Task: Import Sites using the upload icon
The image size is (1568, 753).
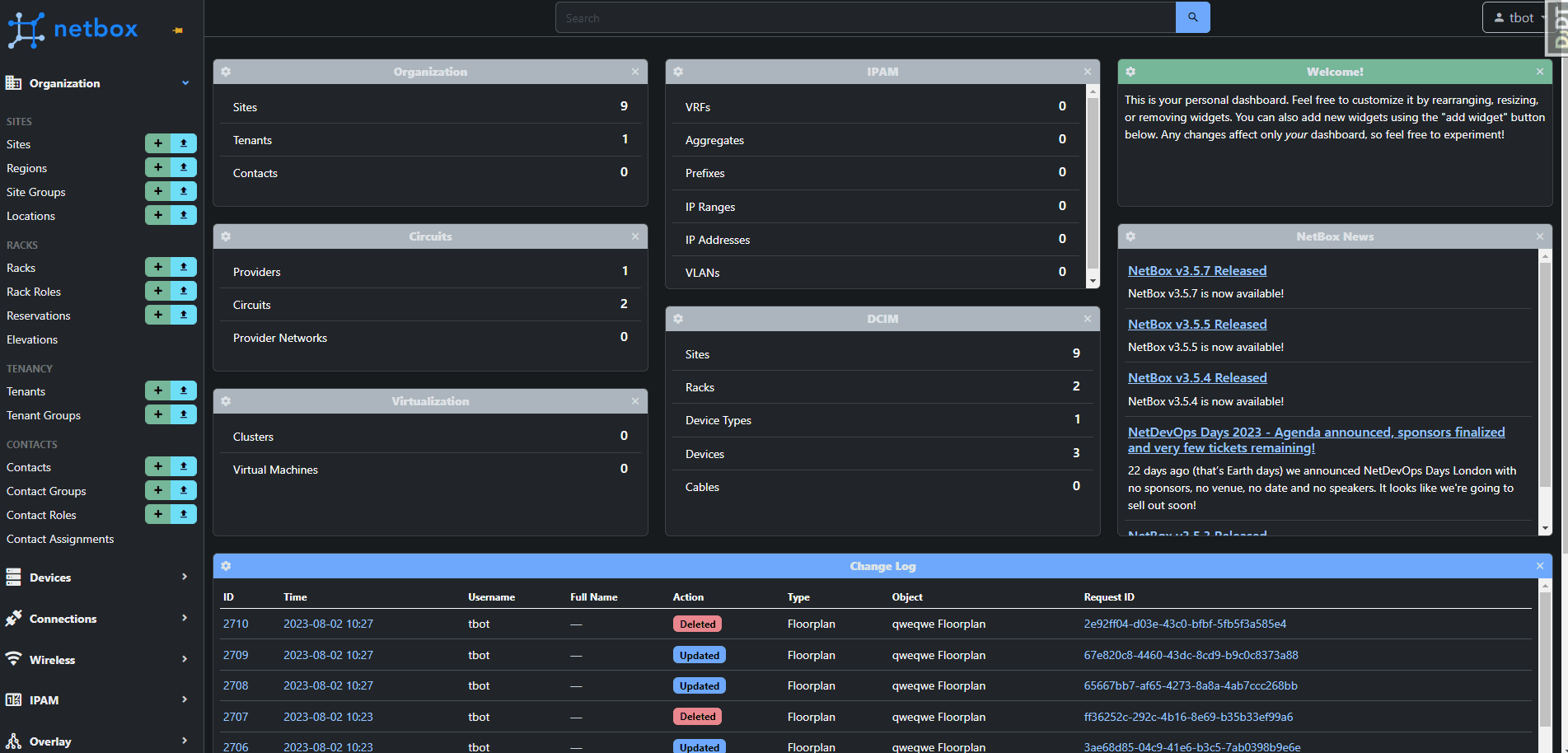Action: [184, 143]
